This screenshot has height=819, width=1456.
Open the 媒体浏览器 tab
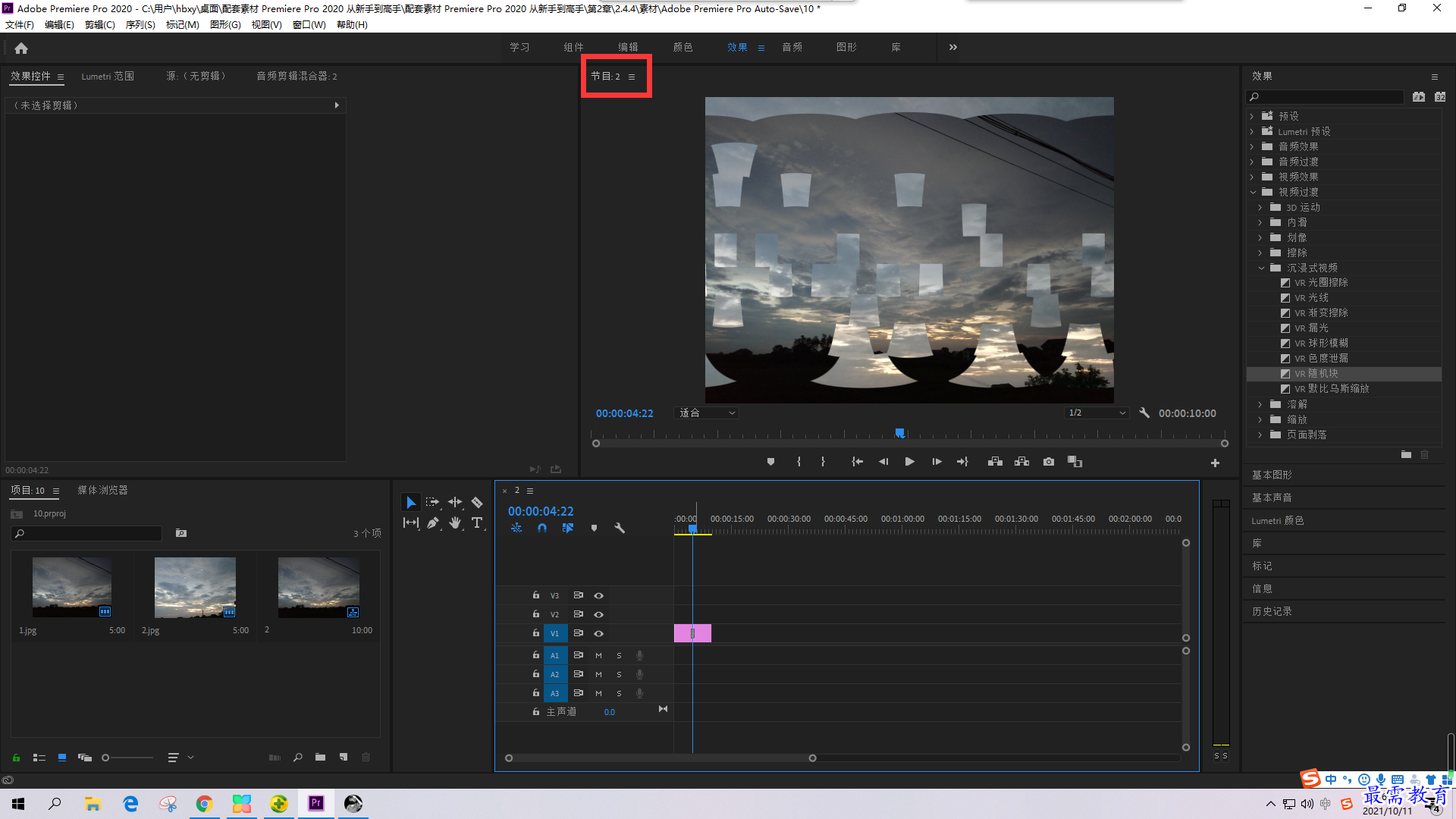point(102,490)
